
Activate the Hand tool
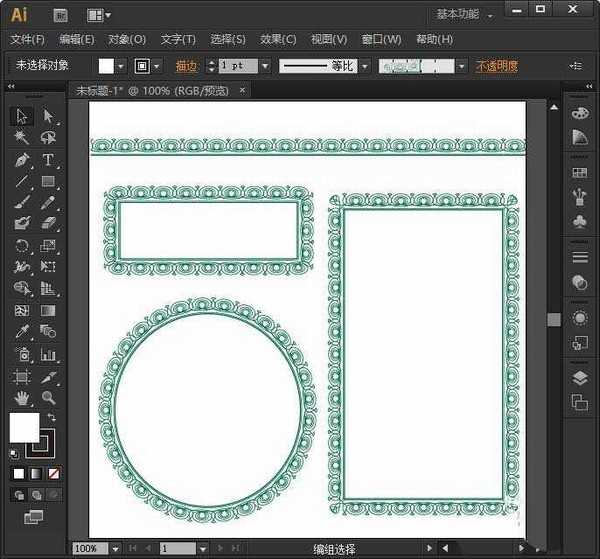[x=22, y=398]
